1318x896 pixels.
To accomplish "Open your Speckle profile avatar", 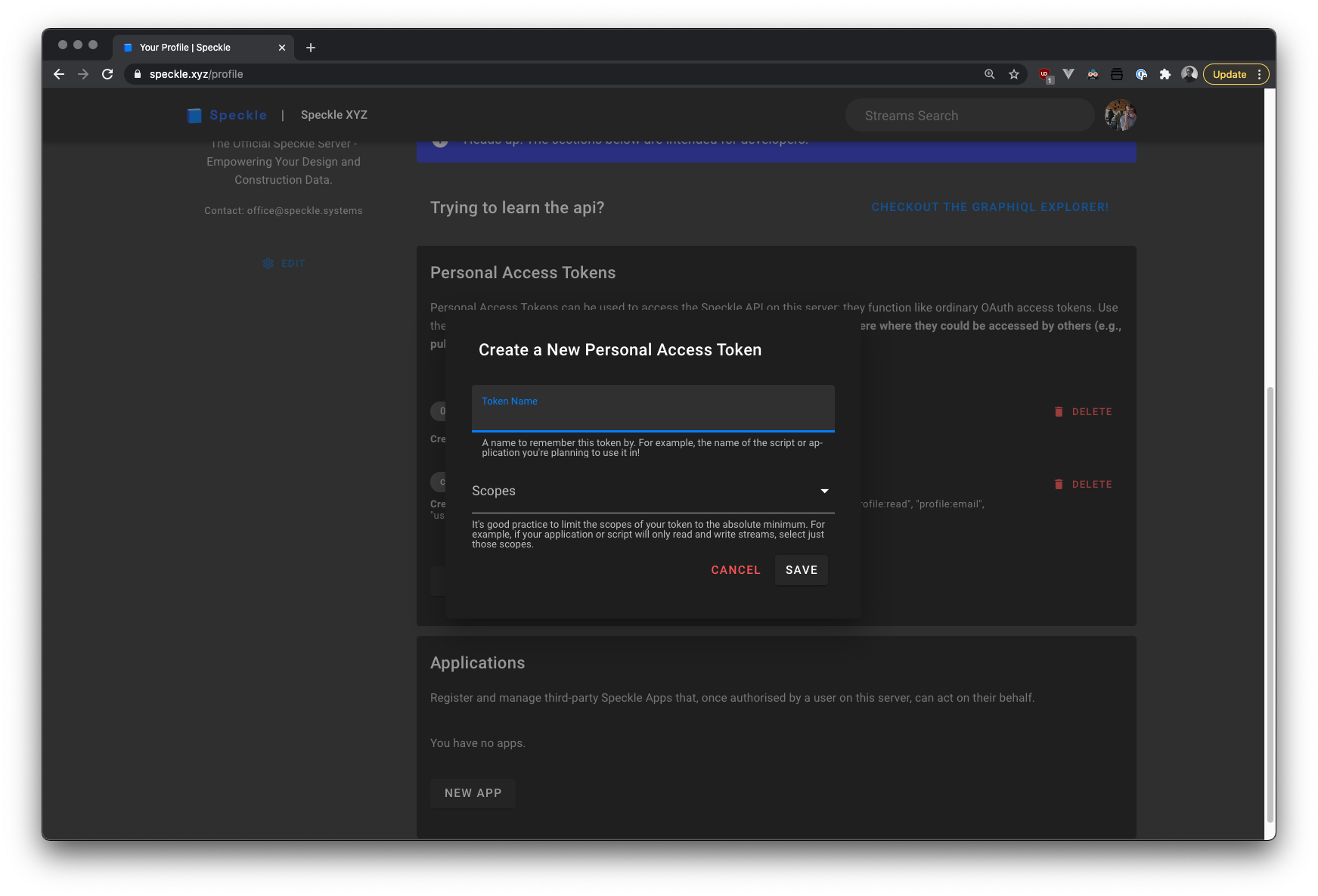I will point(1120,115).
